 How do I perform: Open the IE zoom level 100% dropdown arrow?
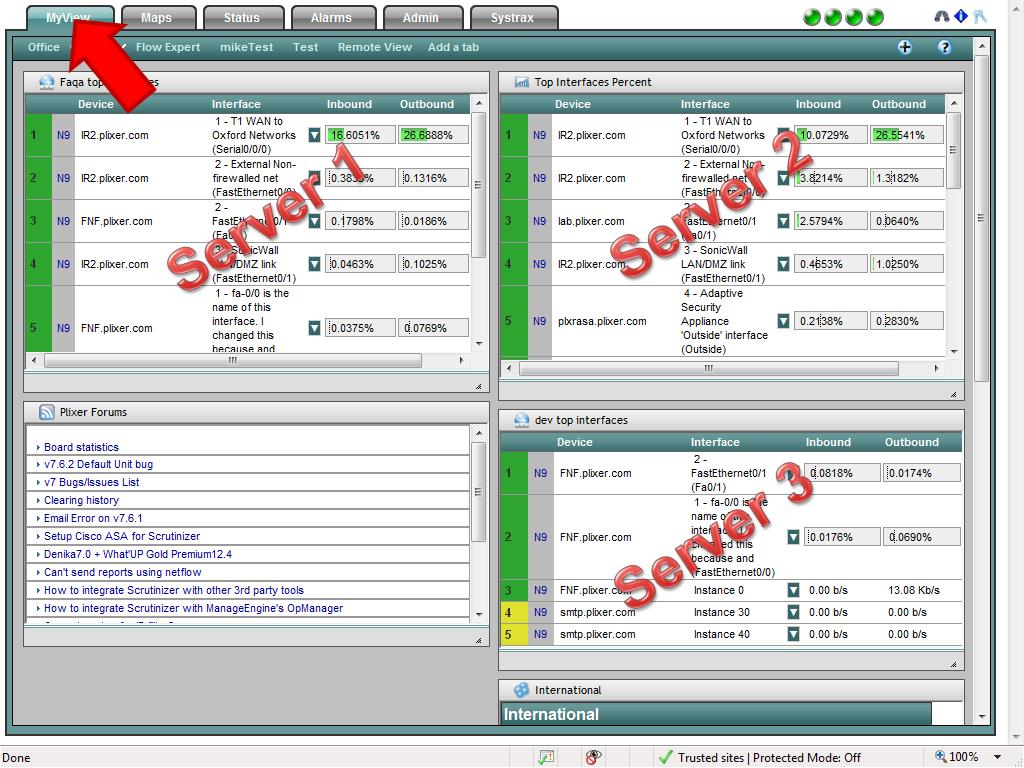pyautogui.click(x=997, y=758)
